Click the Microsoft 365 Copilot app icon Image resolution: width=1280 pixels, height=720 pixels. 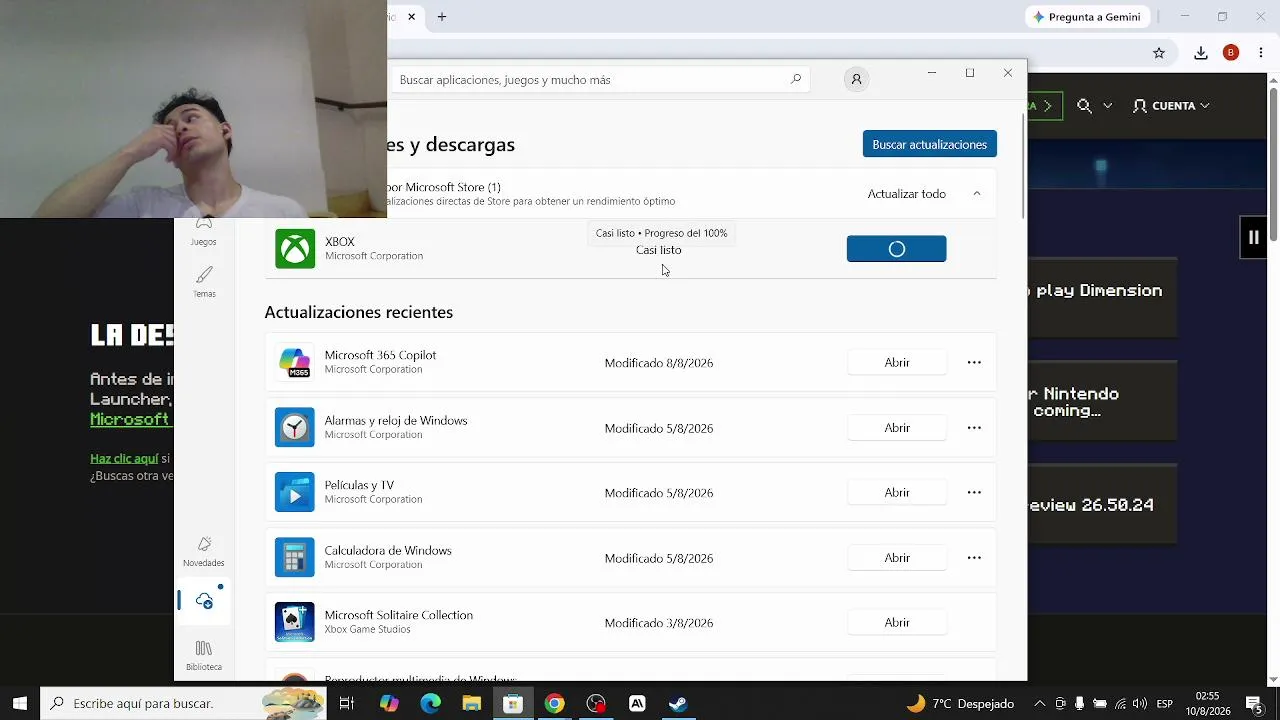(295, 362)
